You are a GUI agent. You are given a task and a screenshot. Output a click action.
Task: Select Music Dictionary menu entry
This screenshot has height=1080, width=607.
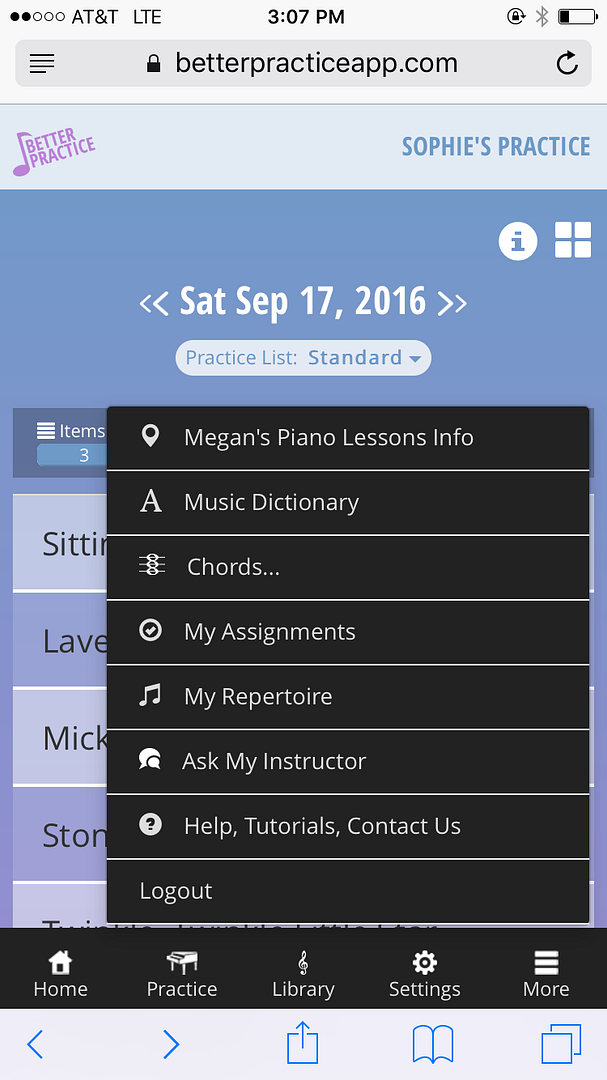click(x=348, y=503)
